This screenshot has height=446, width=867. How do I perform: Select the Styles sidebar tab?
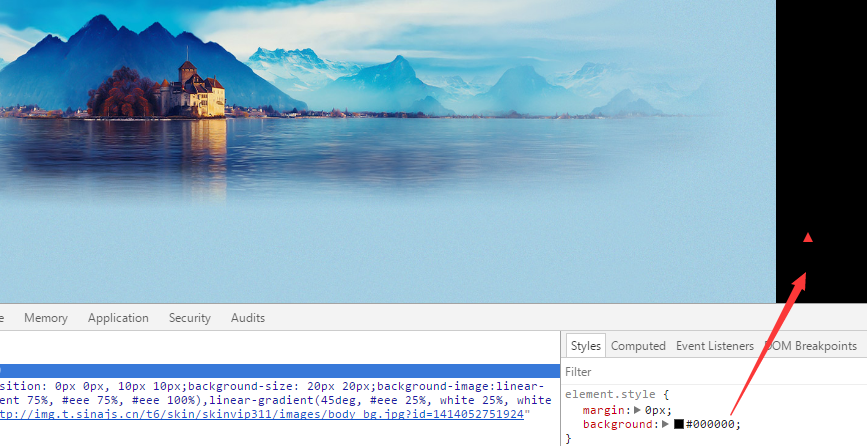tap(586, 346)
